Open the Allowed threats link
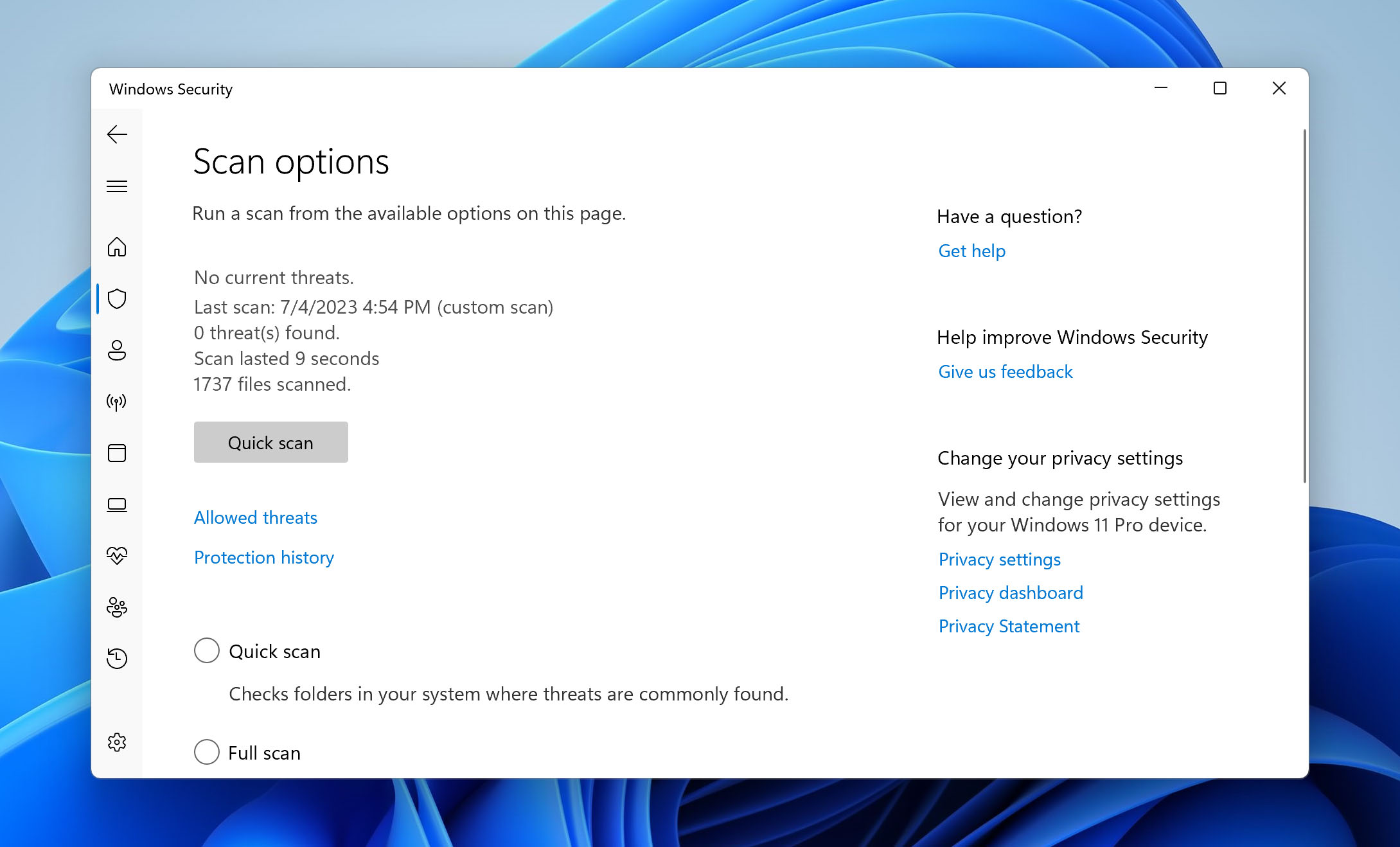Viewport: 1400px width, 847px height. pyautogui.click(x=255, y=517)
